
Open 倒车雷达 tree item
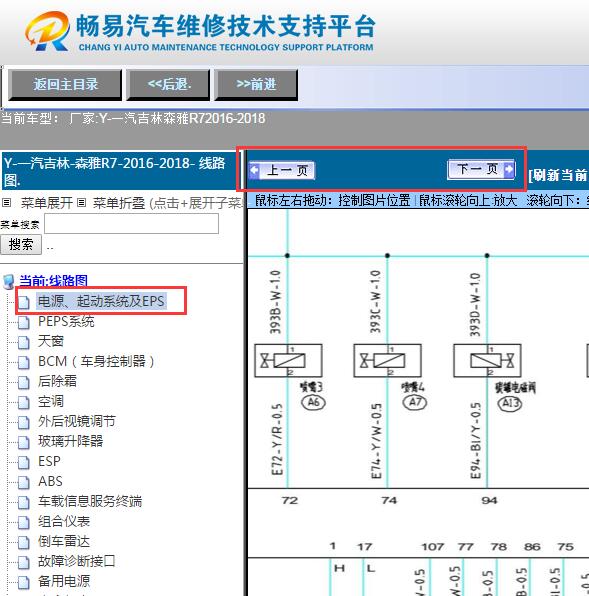coord(64,541)
